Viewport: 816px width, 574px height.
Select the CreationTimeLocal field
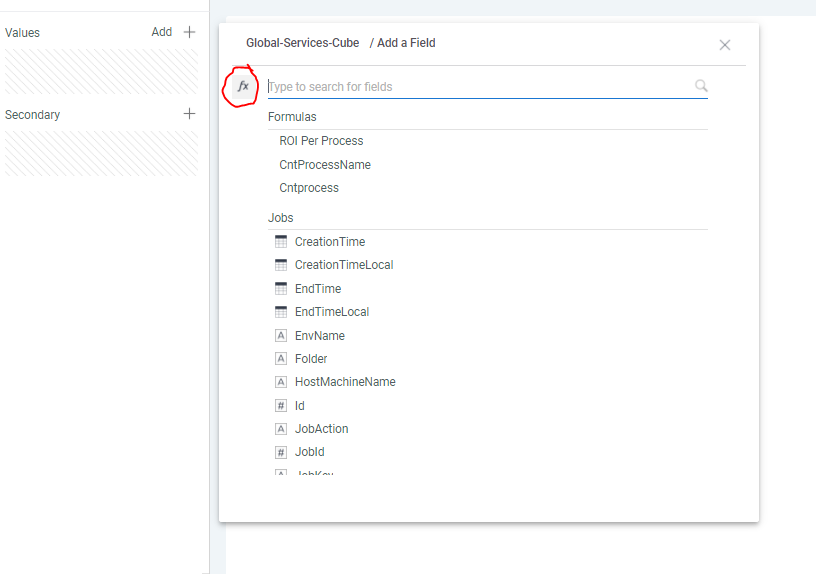click(344, 265)
